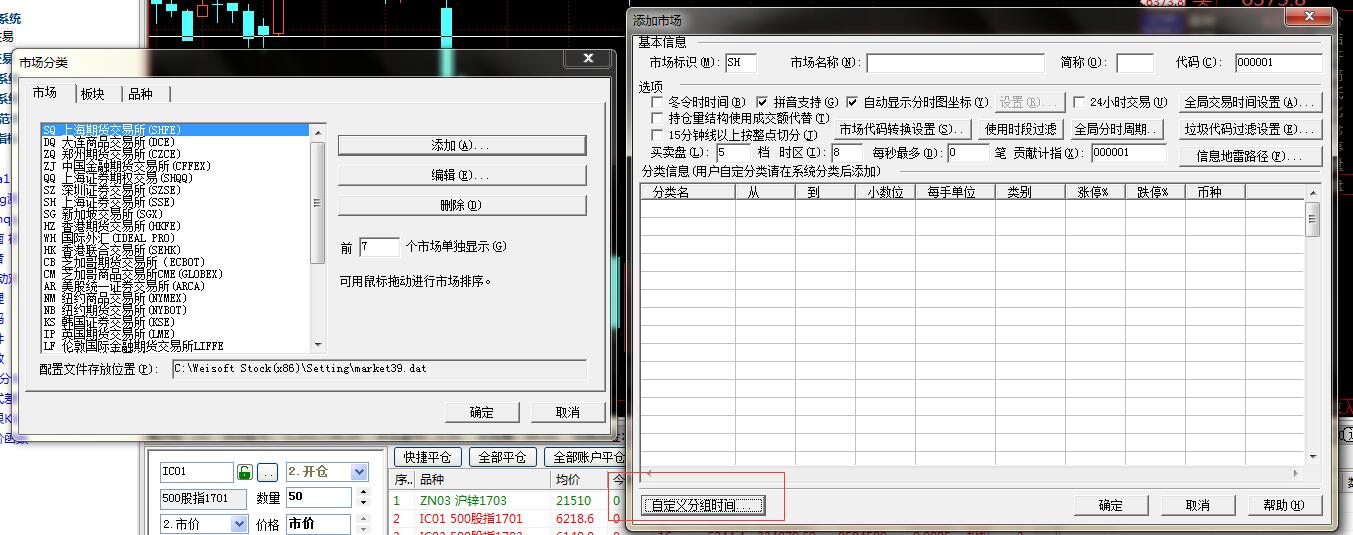
Task: Click the 全部平仓 button
Action: click(x=503, y=457)
